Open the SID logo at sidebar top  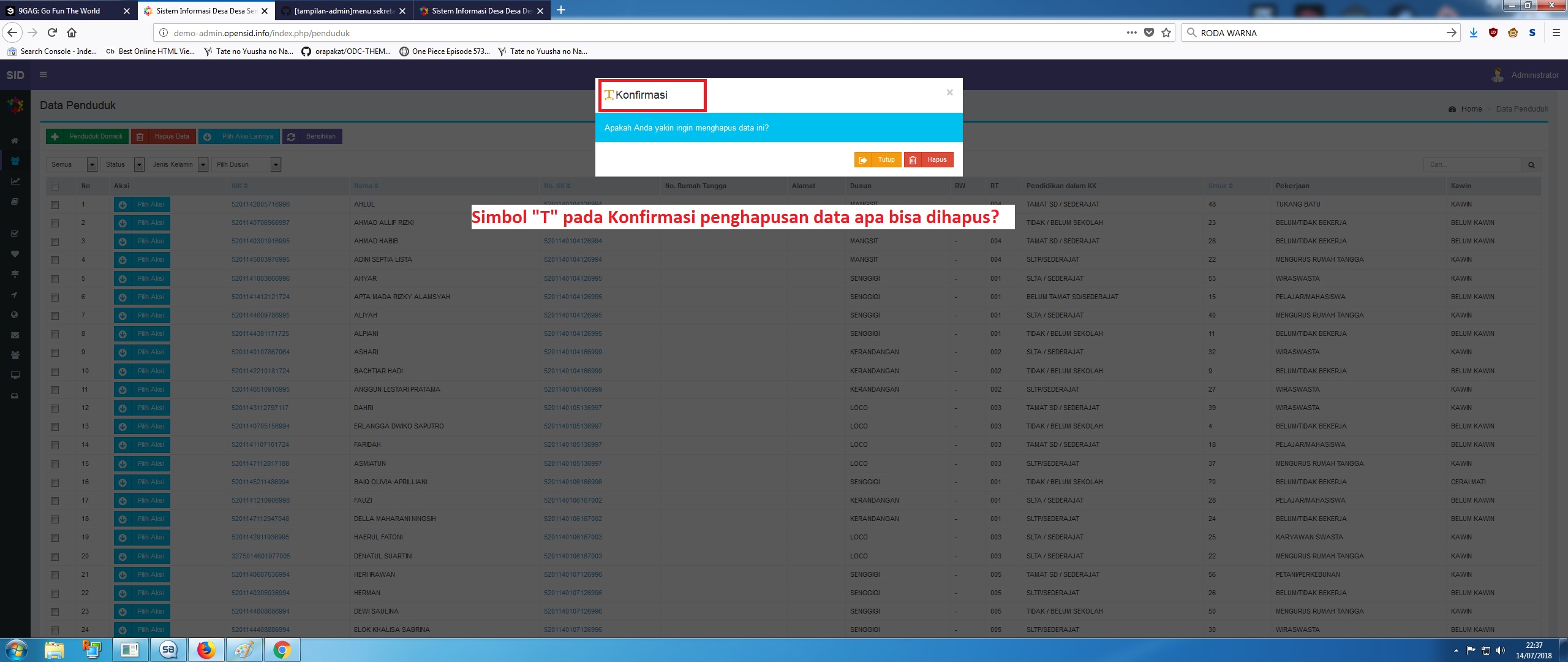[x=14, y=74]
